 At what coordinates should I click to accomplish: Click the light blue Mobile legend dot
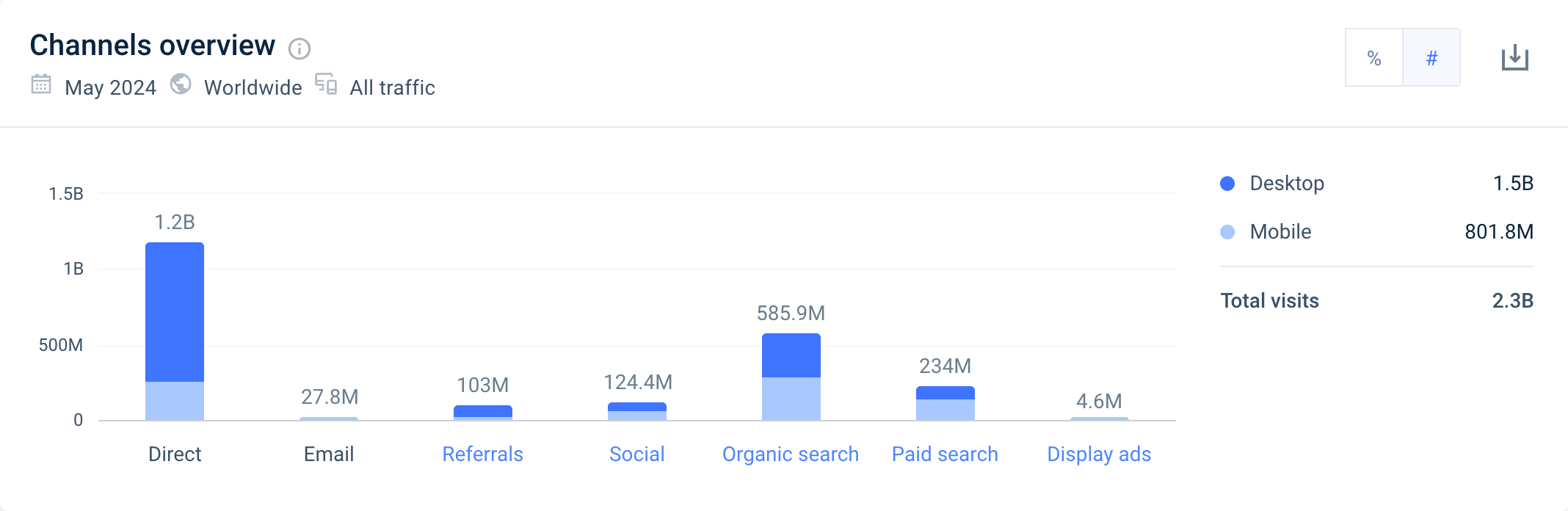(1227, 232)
